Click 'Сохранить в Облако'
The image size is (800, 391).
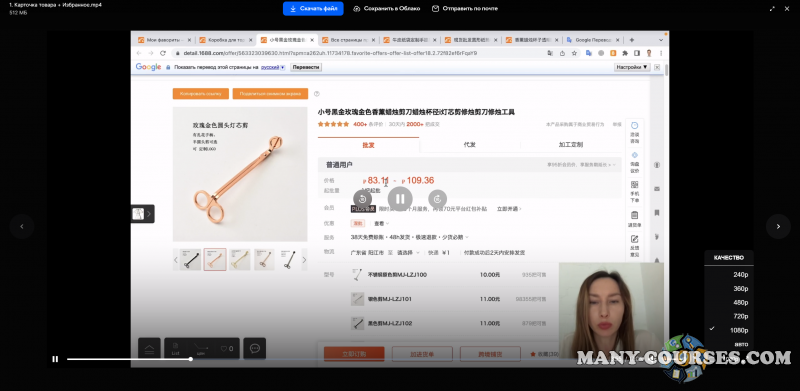387,9
